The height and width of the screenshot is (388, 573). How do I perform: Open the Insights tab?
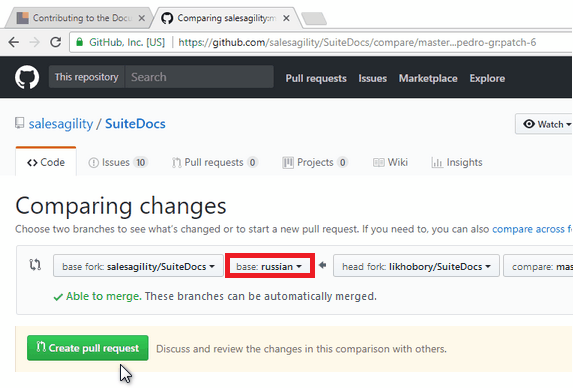(457, 162)
